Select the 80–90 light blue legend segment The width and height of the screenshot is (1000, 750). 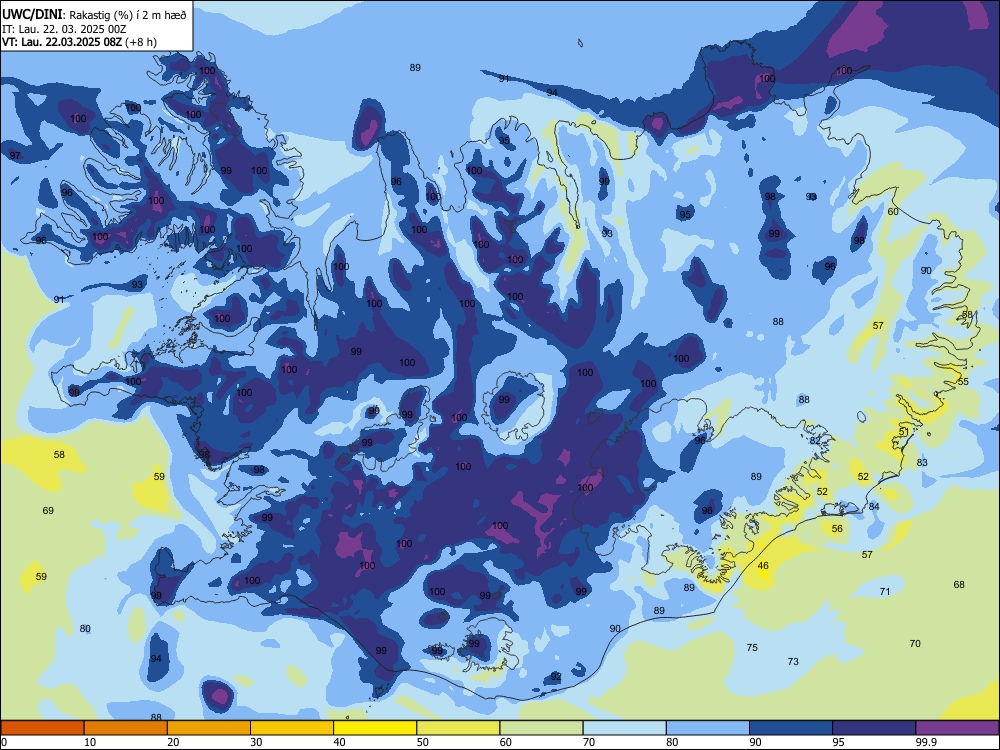click(x=708, y=728)
